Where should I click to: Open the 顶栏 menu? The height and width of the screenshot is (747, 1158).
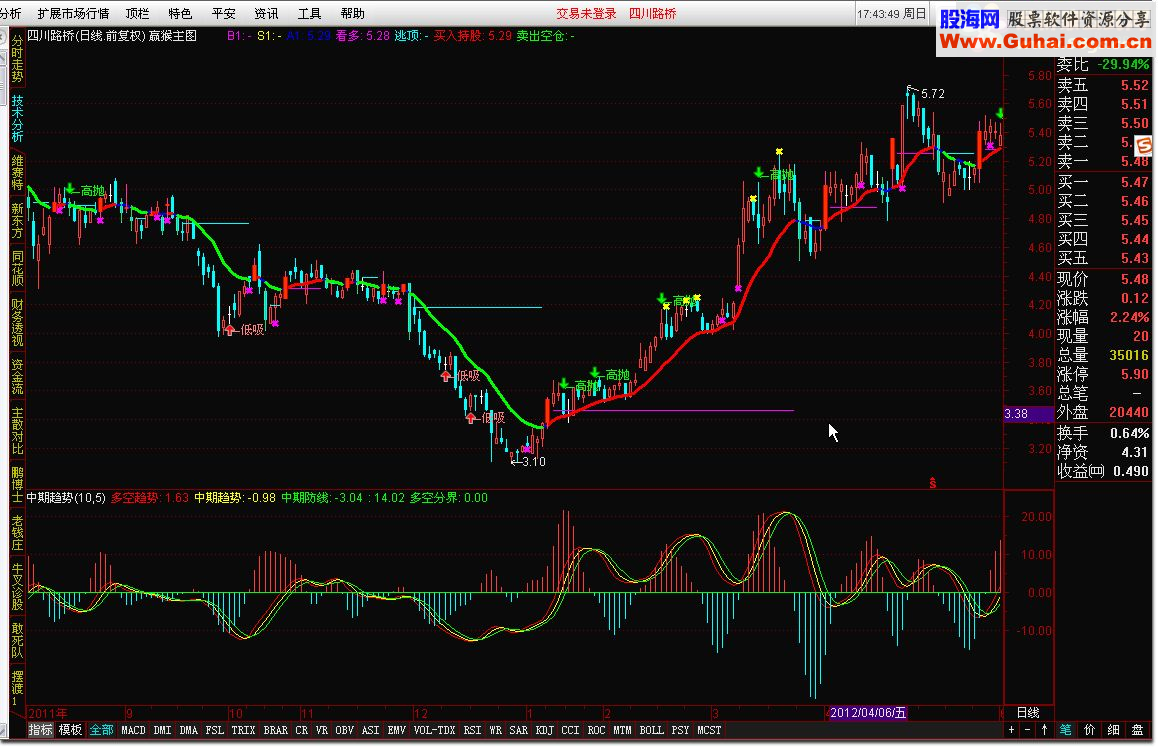[137, 13]
